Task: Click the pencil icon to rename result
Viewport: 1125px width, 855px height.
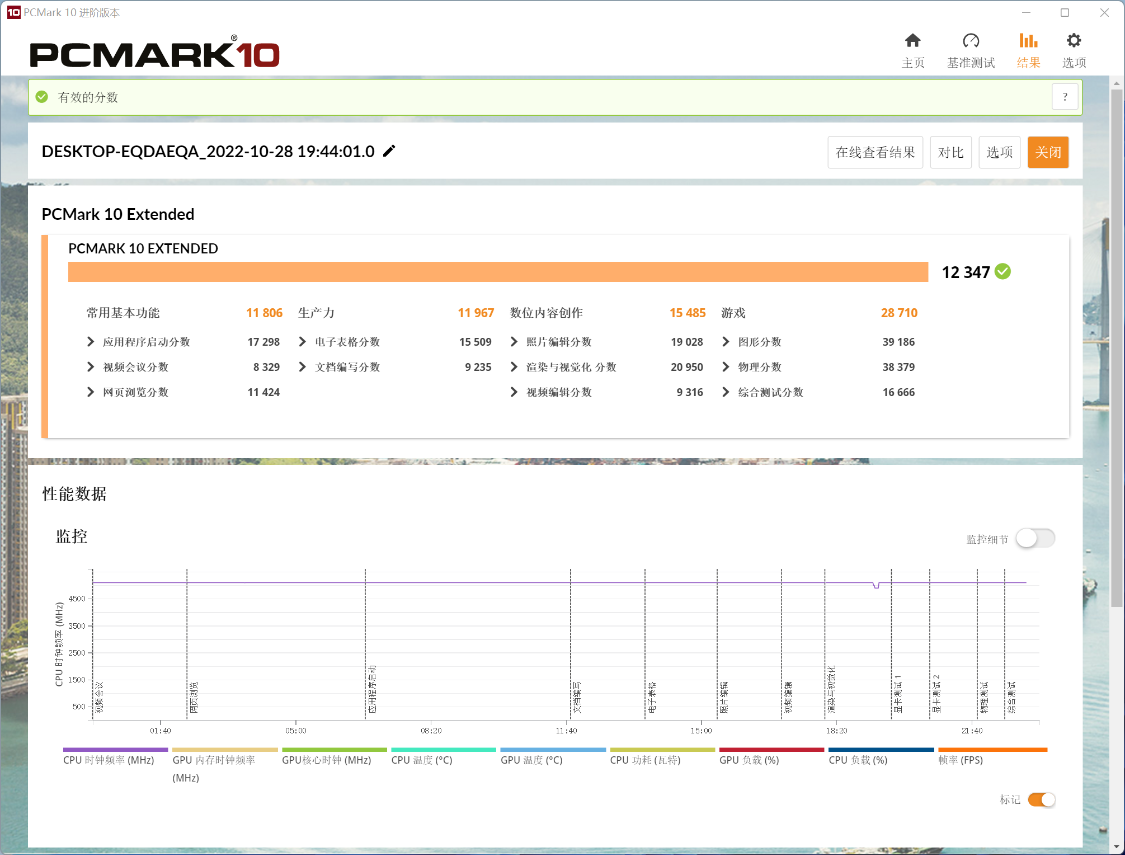Action: pos(389,151)
